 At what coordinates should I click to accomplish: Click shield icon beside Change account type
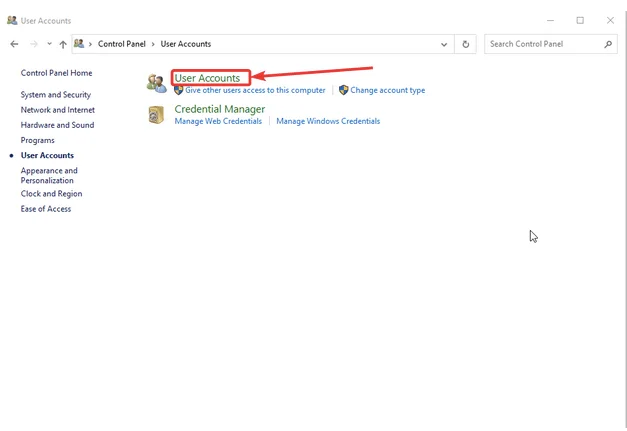coord(343,90)
